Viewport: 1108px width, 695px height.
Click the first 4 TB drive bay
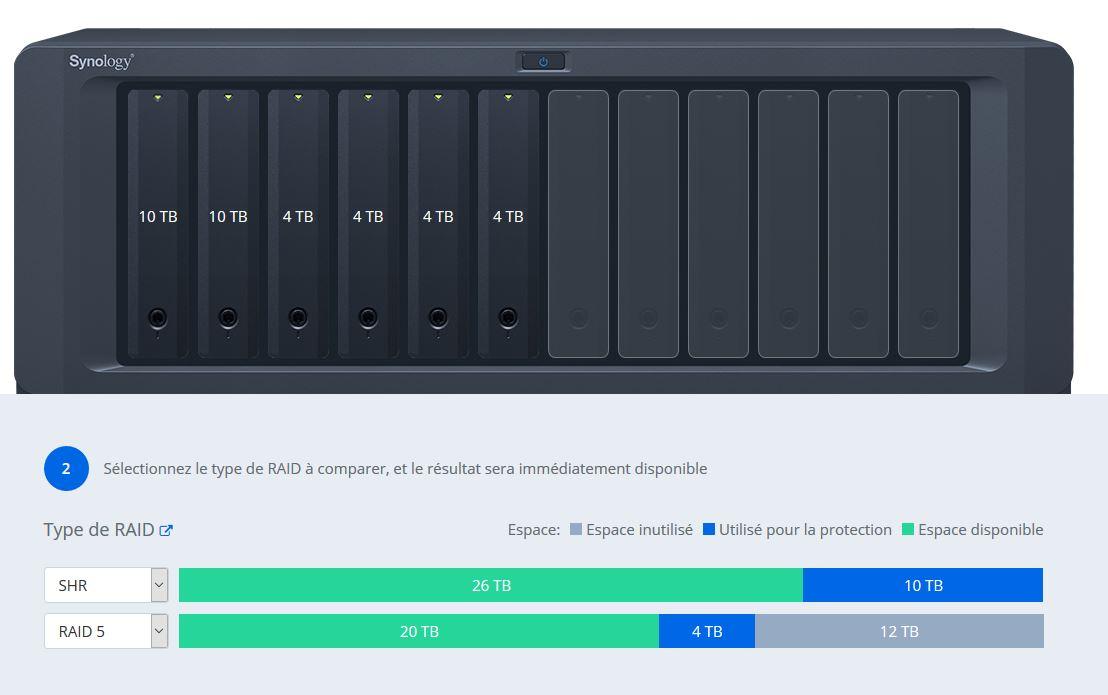[298, 223]
